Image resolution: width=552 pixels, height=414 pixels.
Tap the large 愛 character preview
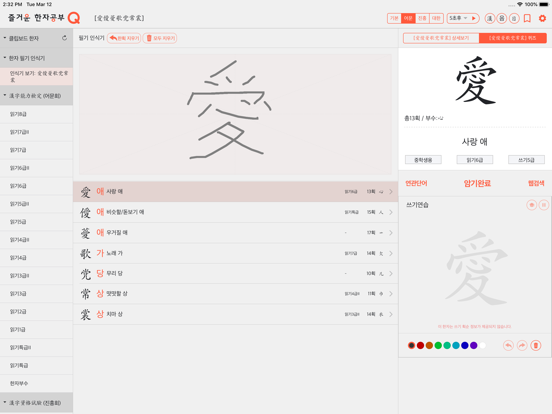point(475,81)
